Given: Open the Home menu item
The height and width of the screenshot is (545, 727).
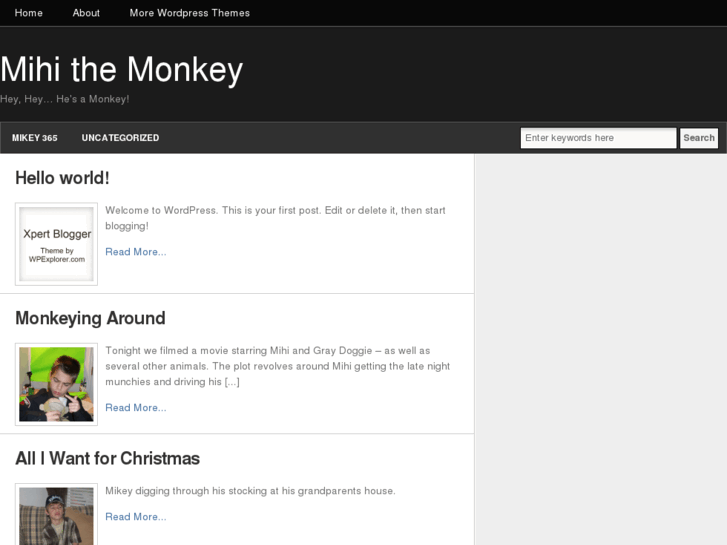Looking at the screenshot, I should point(29,13).
